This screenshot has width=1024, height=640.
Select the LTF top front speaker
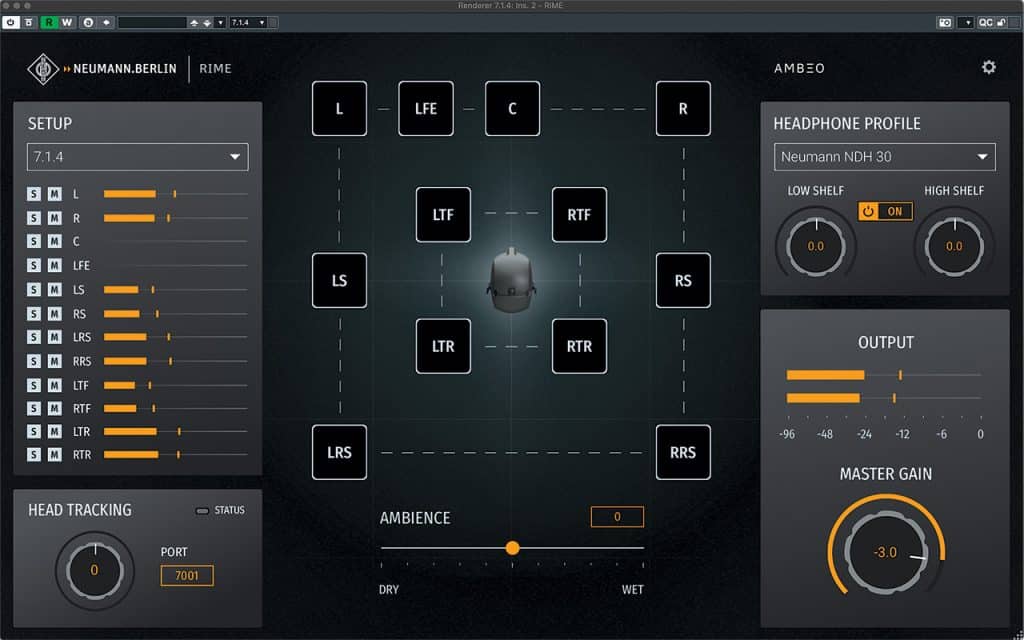[443, 215]
